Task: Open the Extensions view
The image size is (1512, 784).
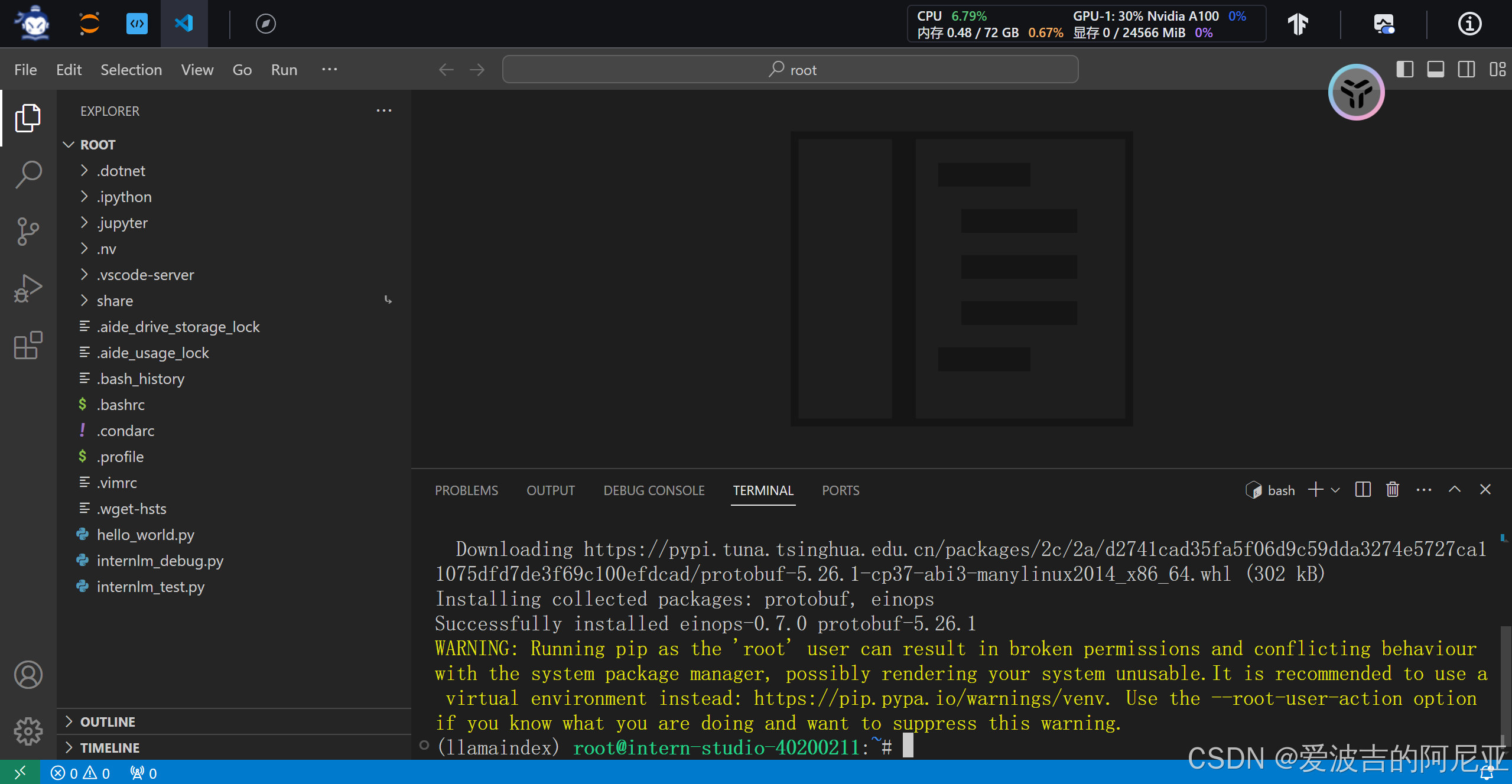Action: [x=28, y=345]
